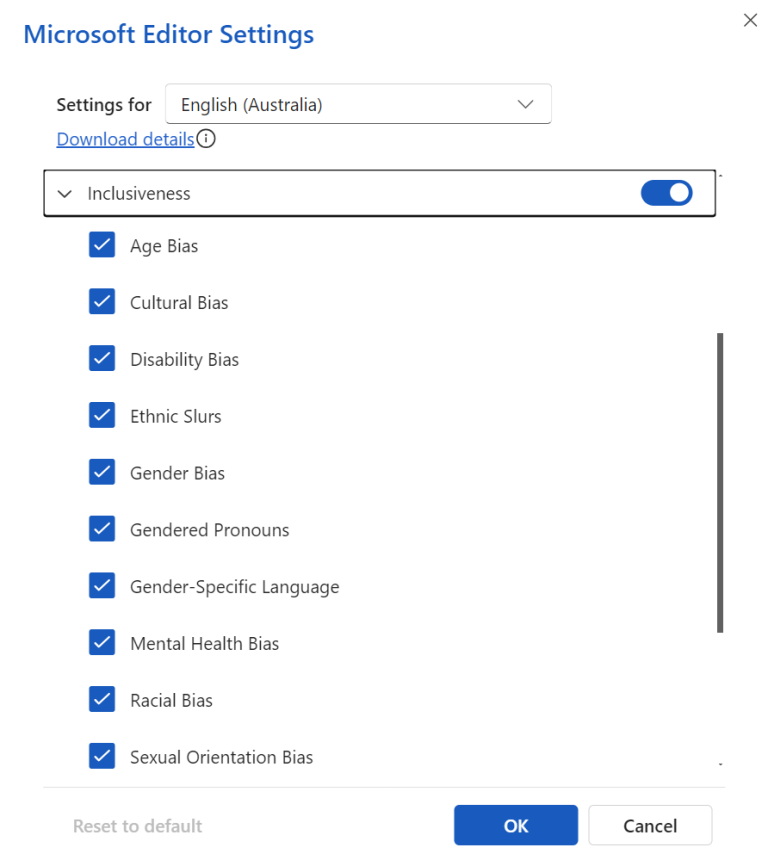768x866 pixels.
Task: Uncheck the Ethnic Slurs option
Action: [x=101, y=415]
